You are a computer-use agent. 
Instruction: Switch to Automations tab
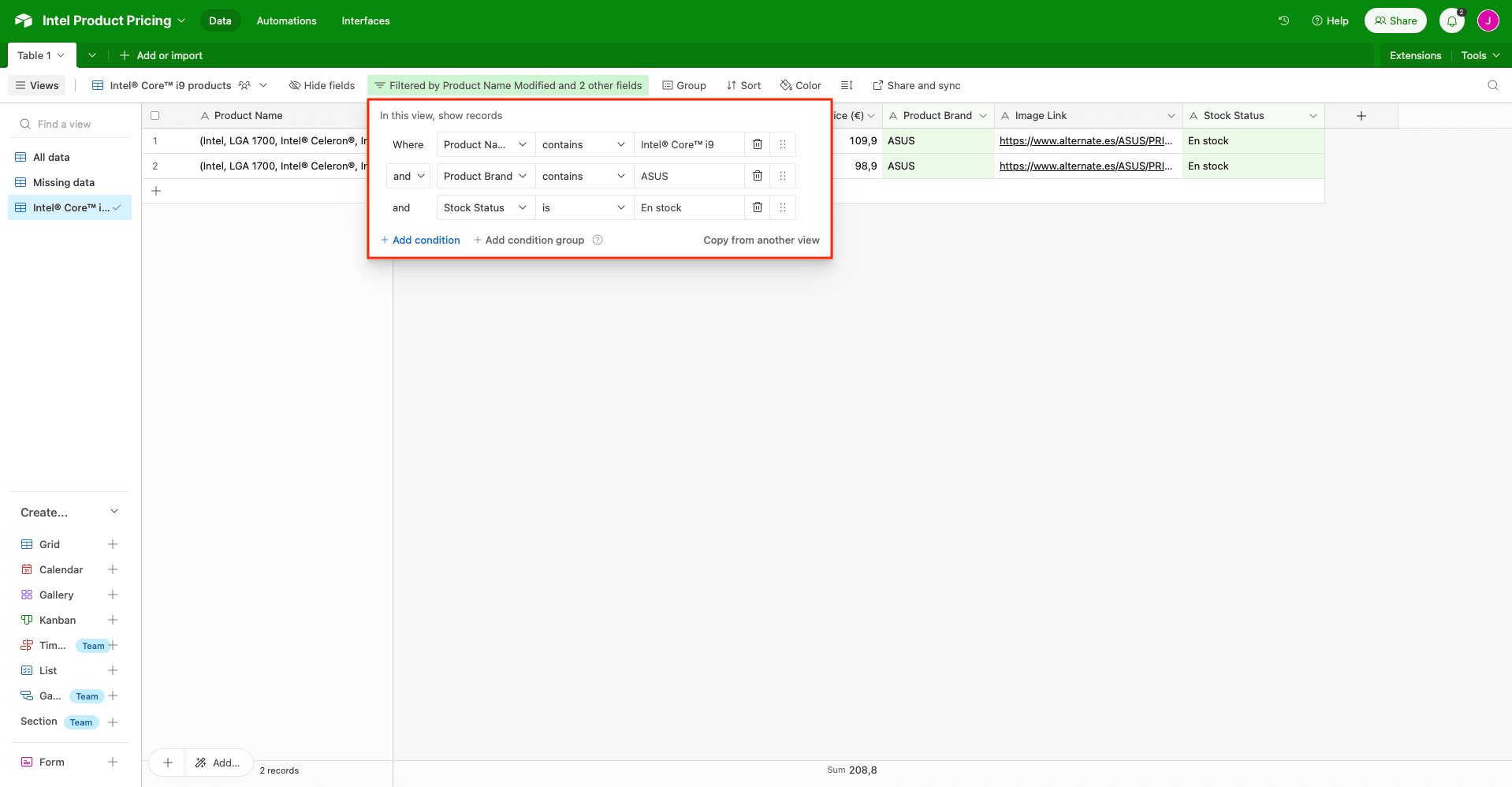pyautogui.click(x=286, y=21)
